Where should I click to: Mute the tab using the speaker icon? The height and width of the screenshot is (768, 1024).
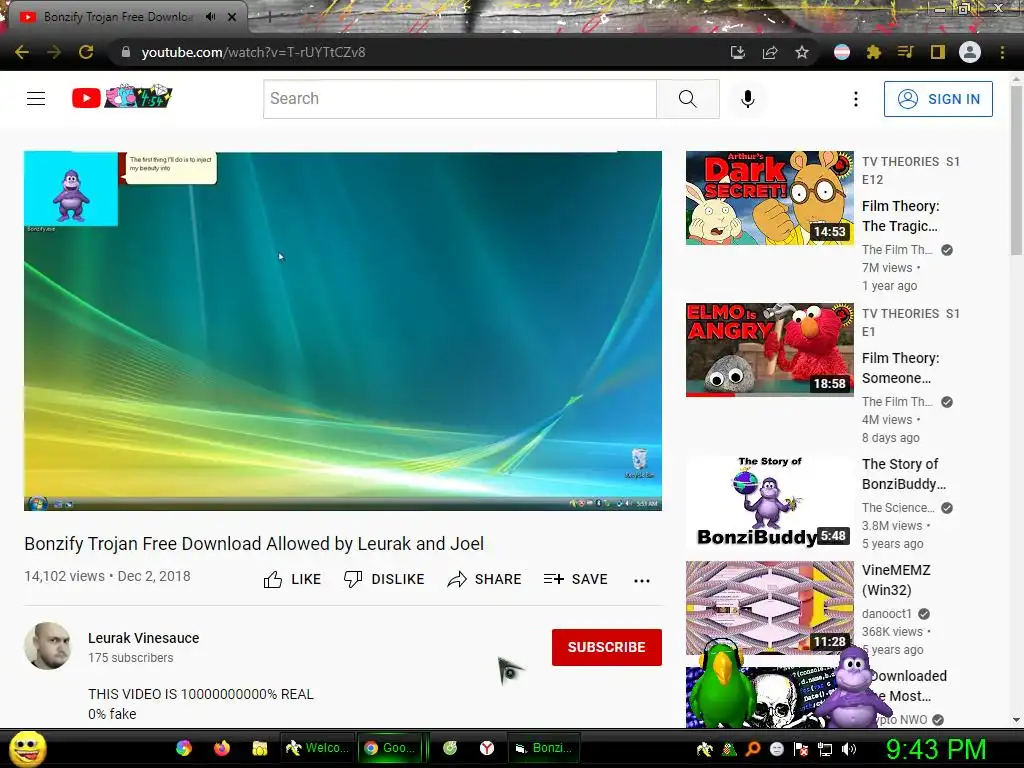click(x=210, y=17)
